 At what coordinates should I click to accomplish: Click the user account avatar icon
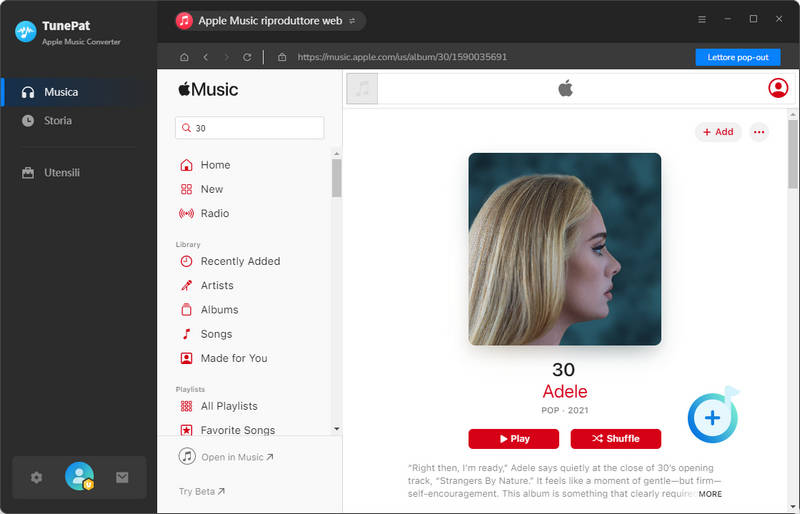pyautogui.click(x=80, y=476)
